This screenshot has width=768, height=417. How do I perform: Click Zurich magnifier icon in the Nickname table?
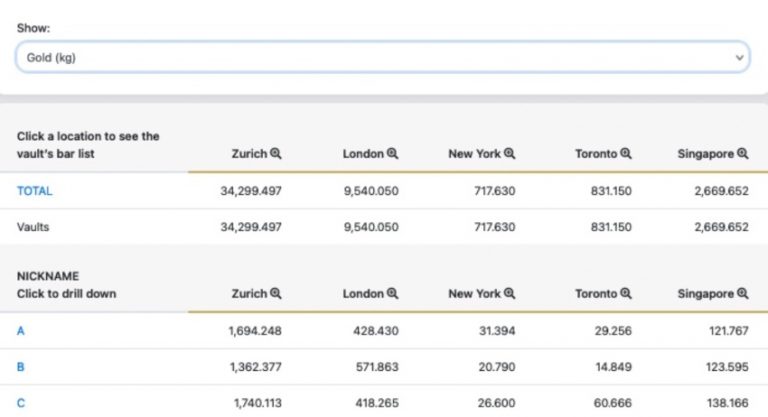(276, 294)
